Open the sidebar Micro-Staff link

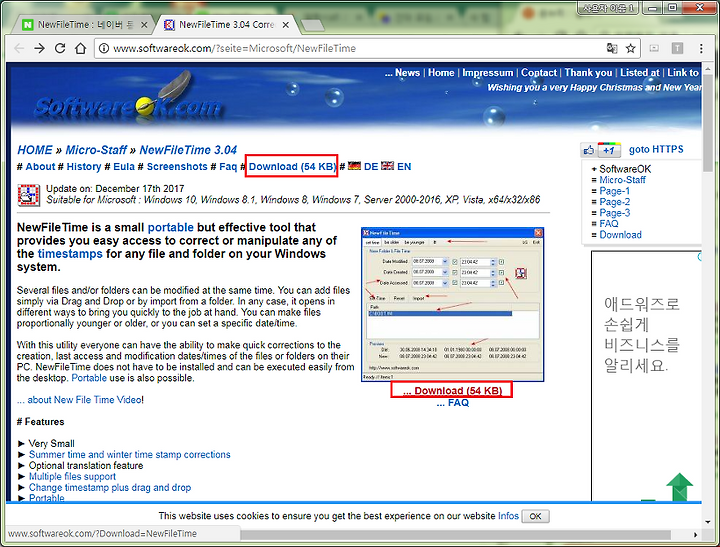pos(622,180)
